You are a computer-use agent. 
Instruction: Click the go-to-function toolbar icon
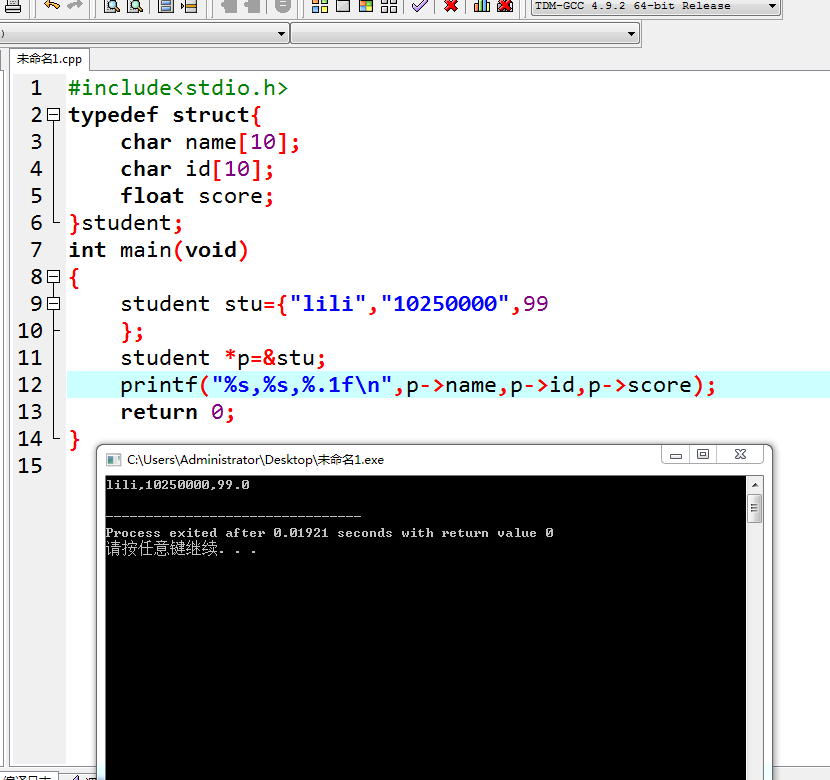166,6
